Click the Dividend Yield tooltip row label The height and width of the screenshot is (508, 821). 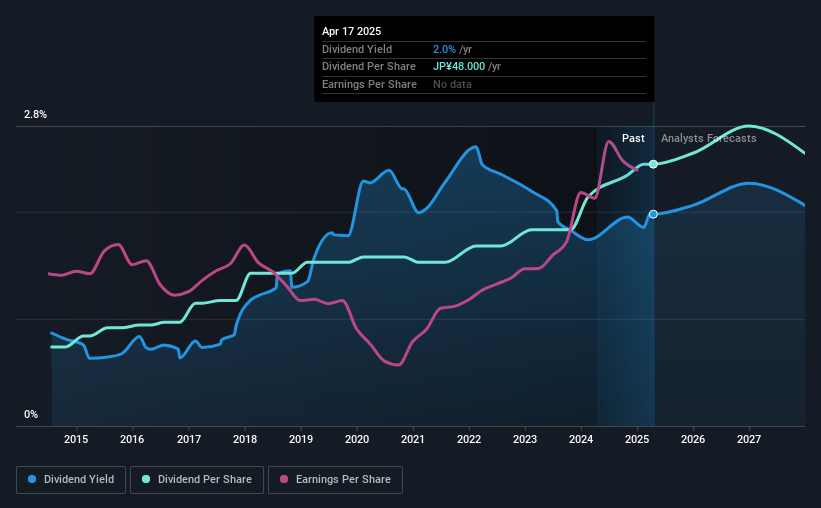[357, 49]
